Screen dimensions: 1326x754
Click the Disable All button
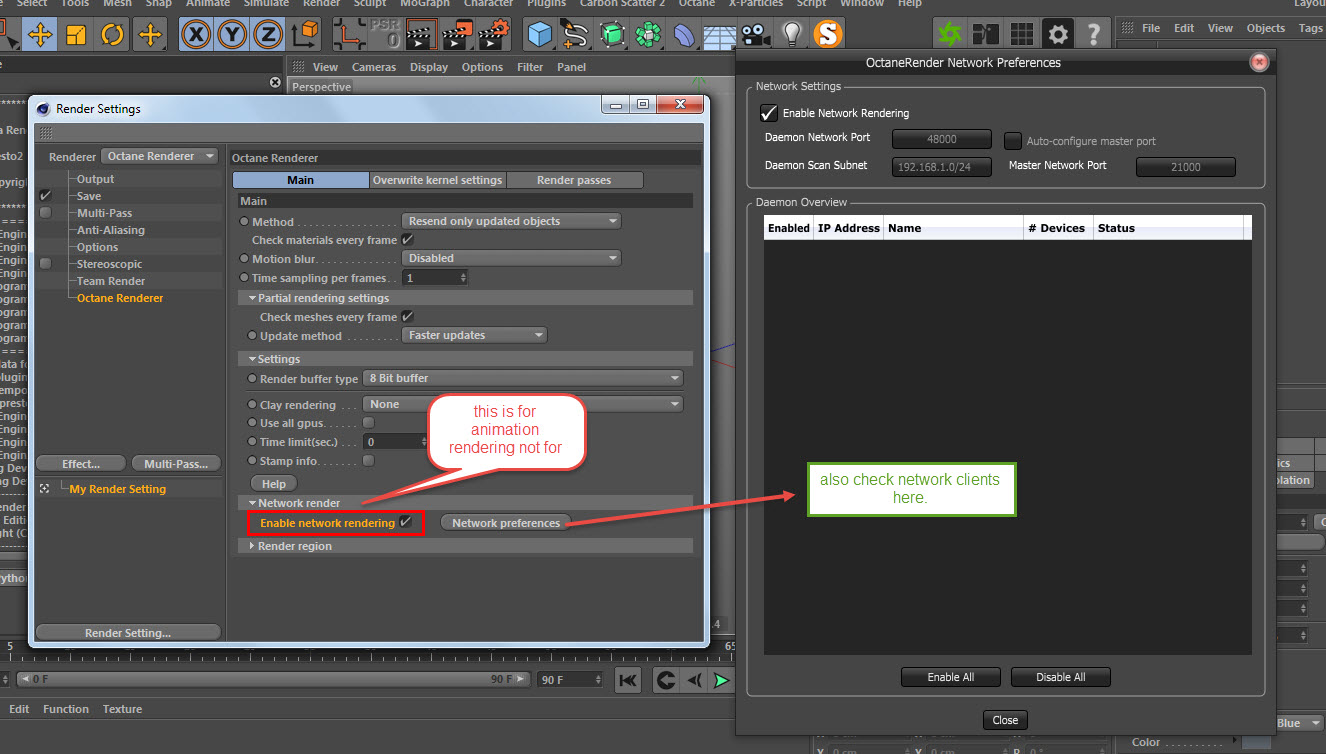1061,677
